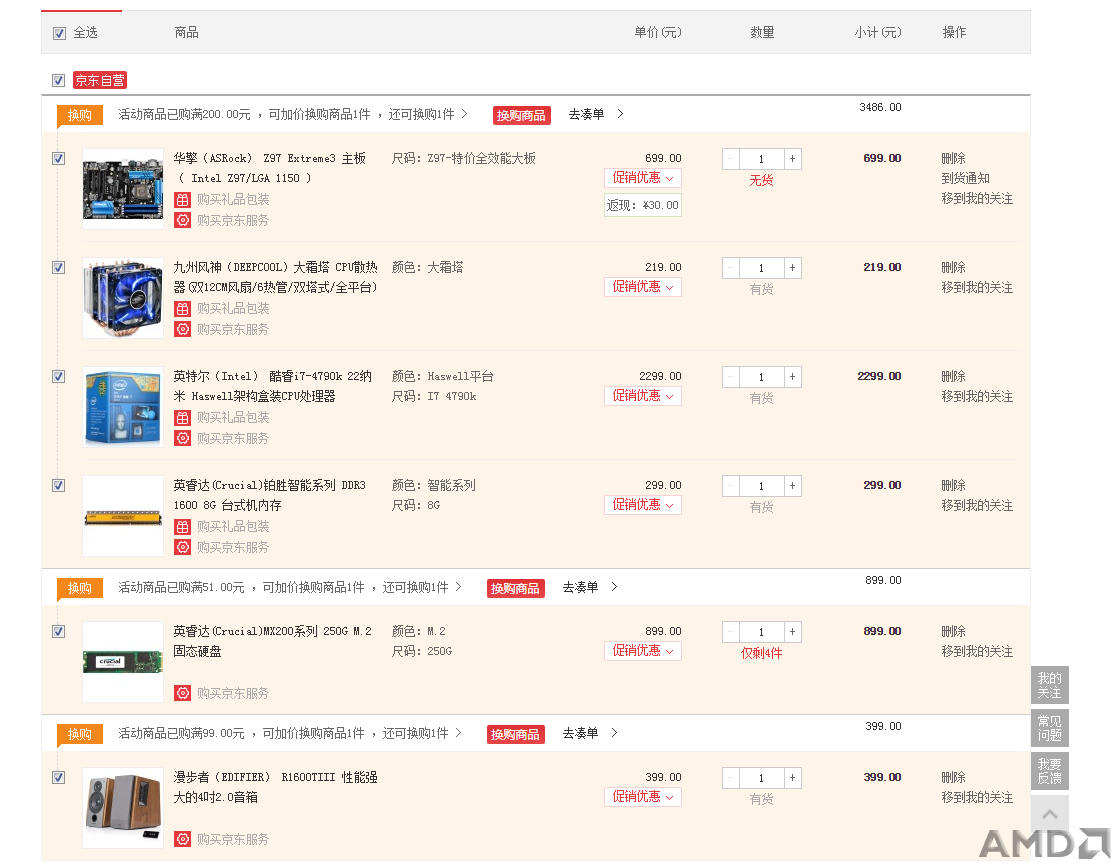Click 换购商品 button in 99.00元 promotion
Image resolution: width=1116 pixels, height=864 pixels.
click(516, 734)
